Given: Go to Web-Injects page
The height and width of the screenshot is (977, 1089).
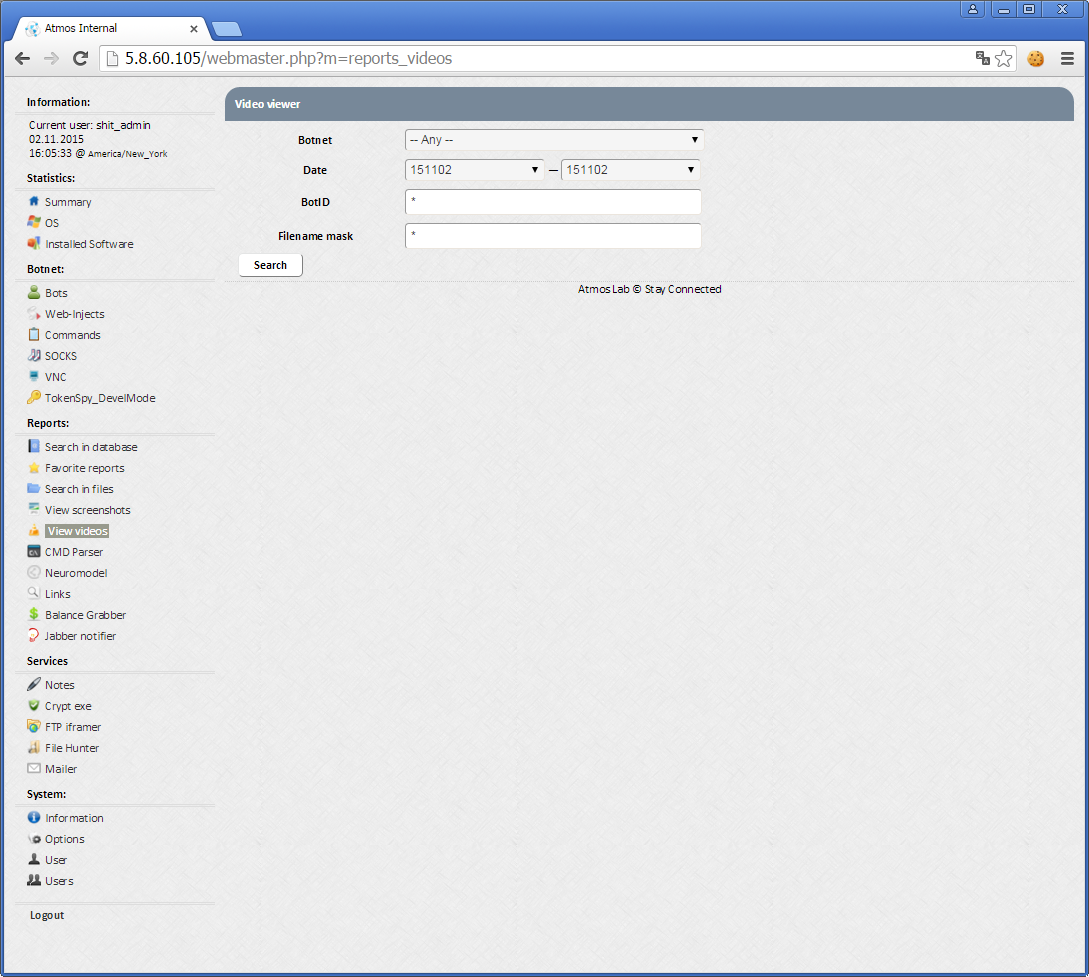Looking at the screenshot, I should (74, 314).
